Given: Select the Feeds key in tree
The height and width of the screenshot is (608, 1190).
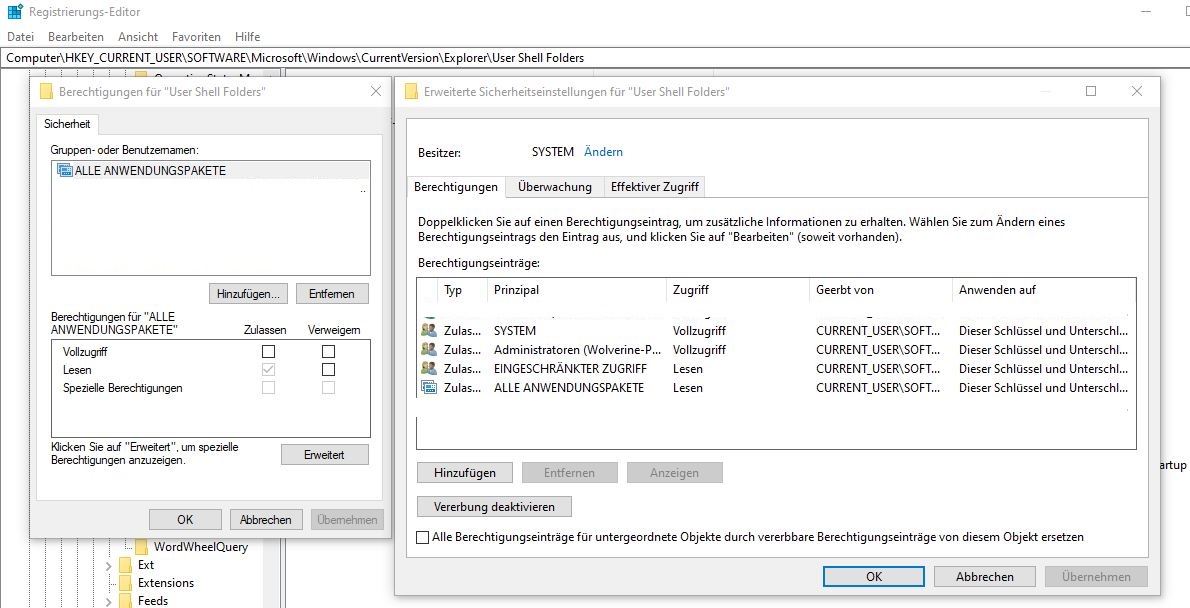Looking at the screenshot, I should coord(153,600).
